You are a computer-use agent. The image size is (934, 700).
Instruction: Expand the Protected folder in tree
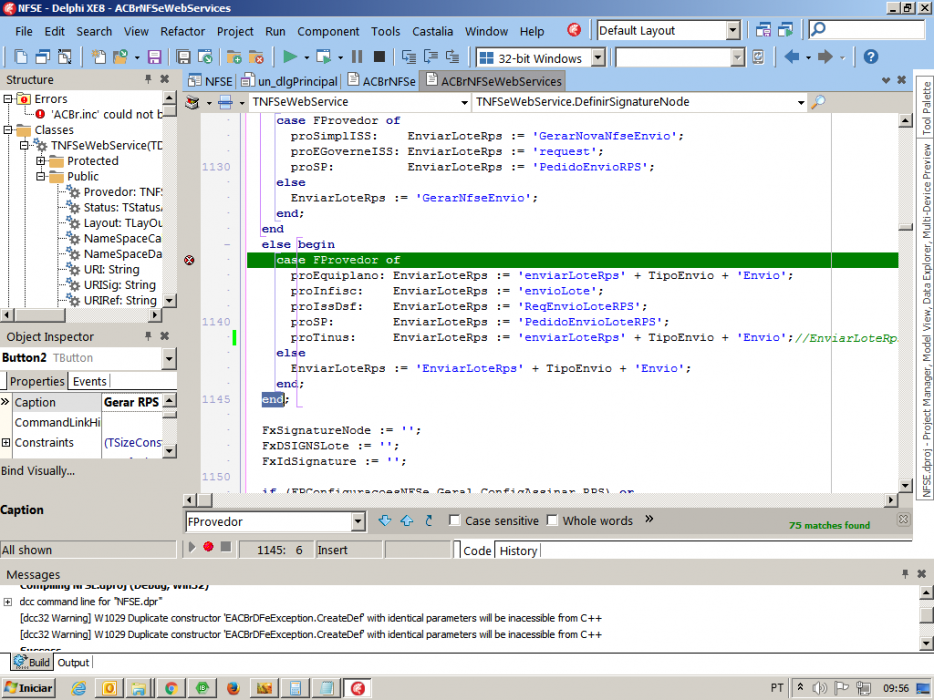[41, 161]
